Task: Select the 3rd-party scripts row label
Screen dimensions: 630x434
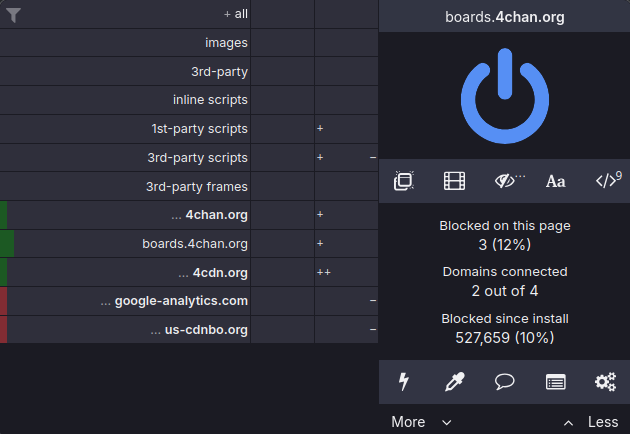Action: tap(197, 158)
